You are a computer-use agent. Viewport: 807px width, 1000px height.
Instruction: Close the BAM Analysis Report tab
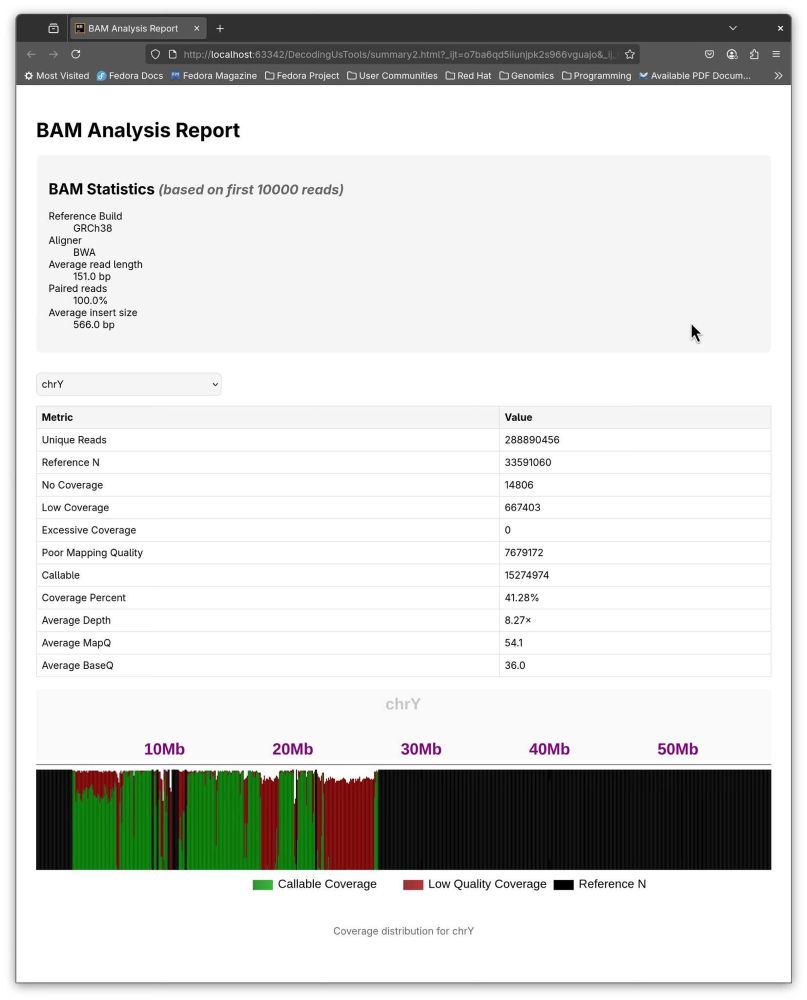coord(196,28)
